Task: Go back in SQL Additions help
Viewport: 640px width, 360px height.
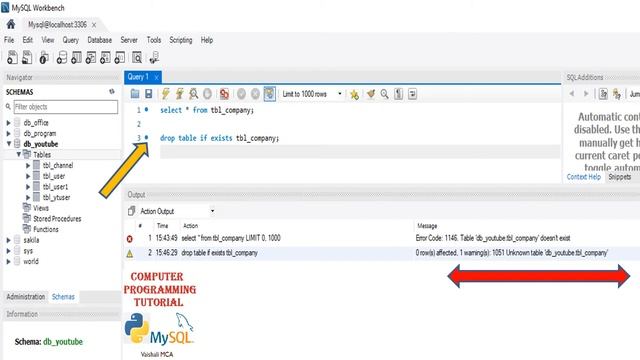Action: 572,93
